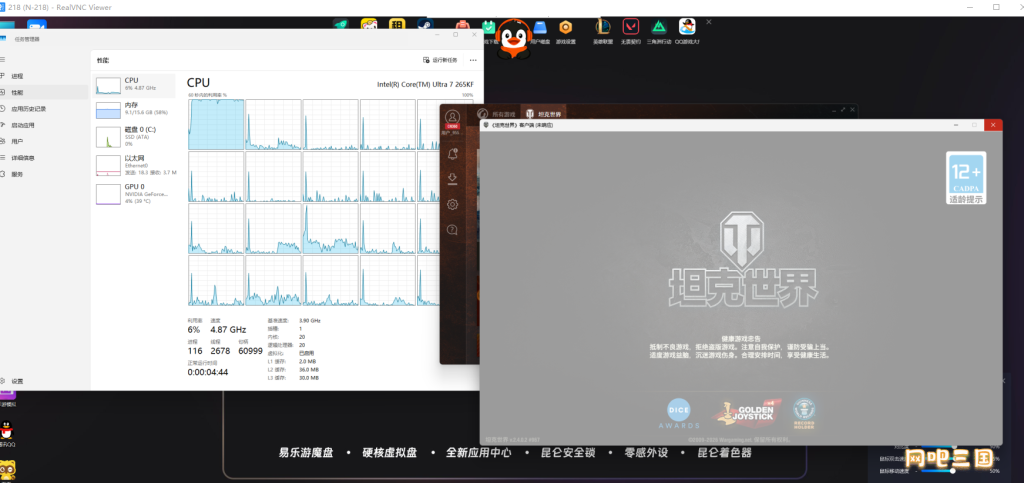Select the 磁盘 0 (C:) performance entry
Viewport: 1024px width, 483px height.
pyautogui.click(x=135, y=136)
